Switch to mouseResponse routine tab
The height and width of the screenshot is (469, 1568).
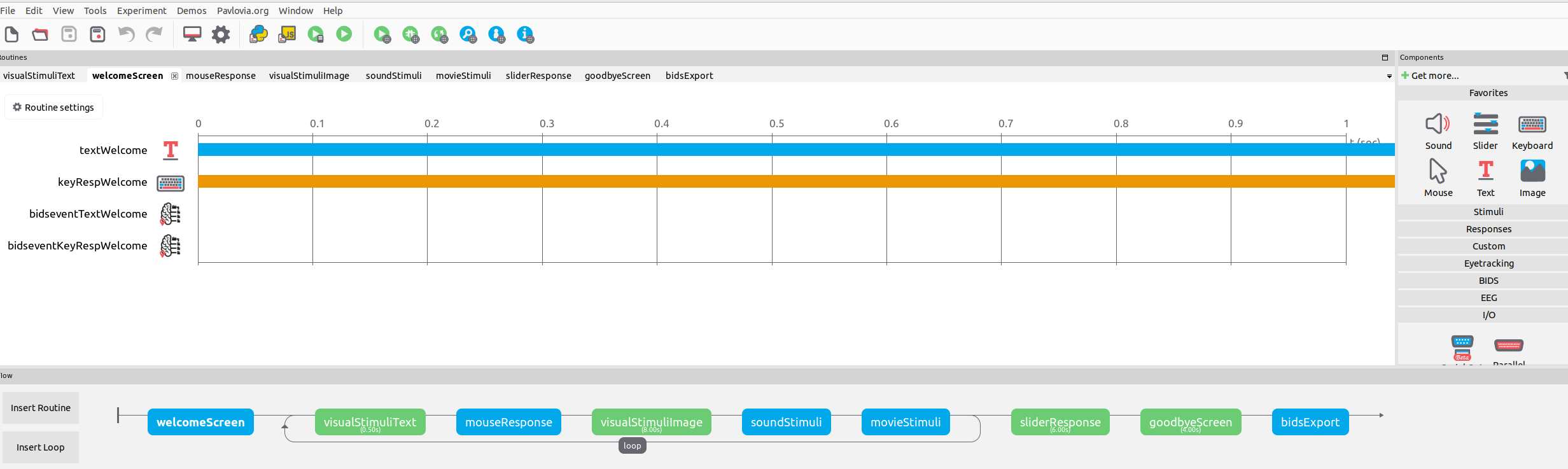(221, 76)
